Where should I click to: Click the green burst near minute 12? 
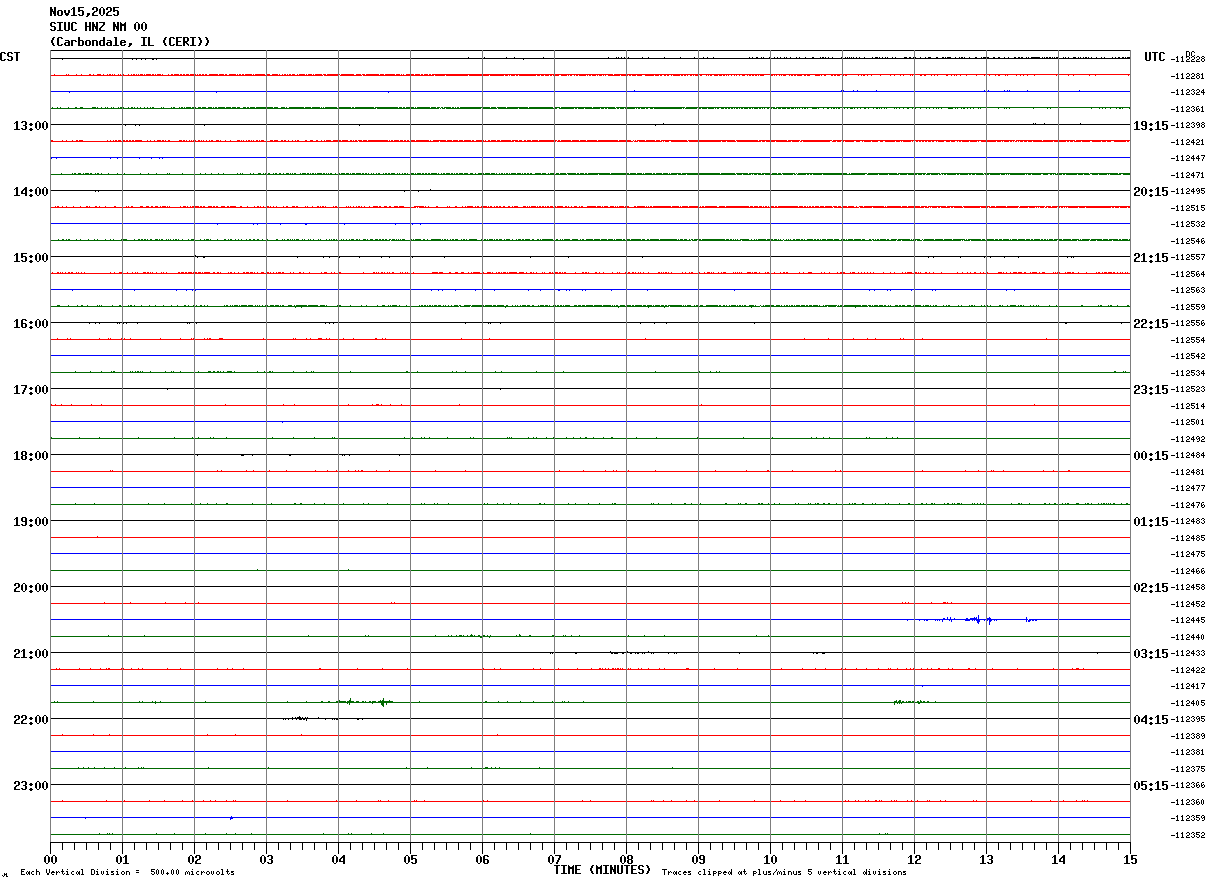pos(914,702)
